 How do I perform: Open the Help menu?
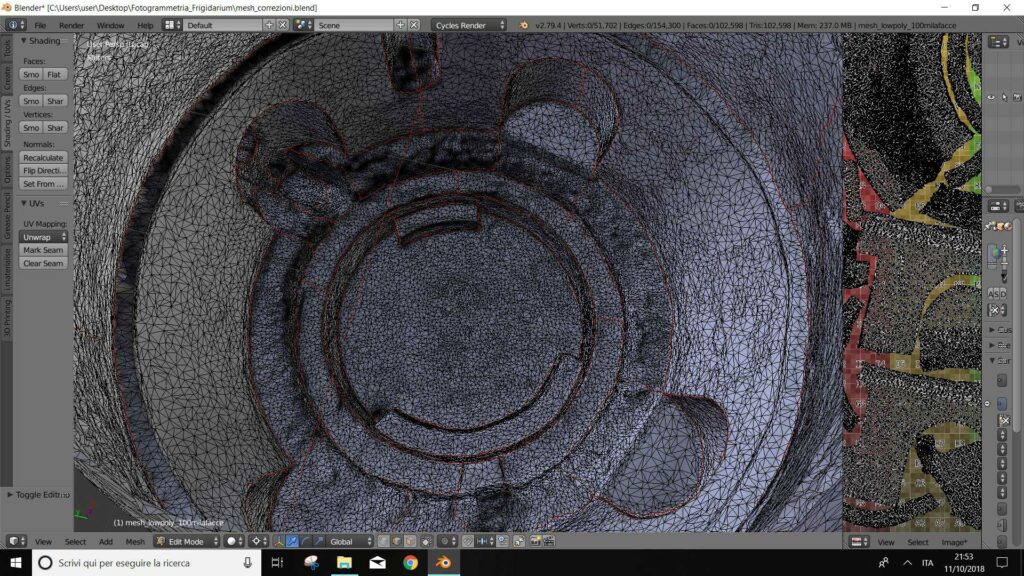pyautogui.click(x=145, y=25)
